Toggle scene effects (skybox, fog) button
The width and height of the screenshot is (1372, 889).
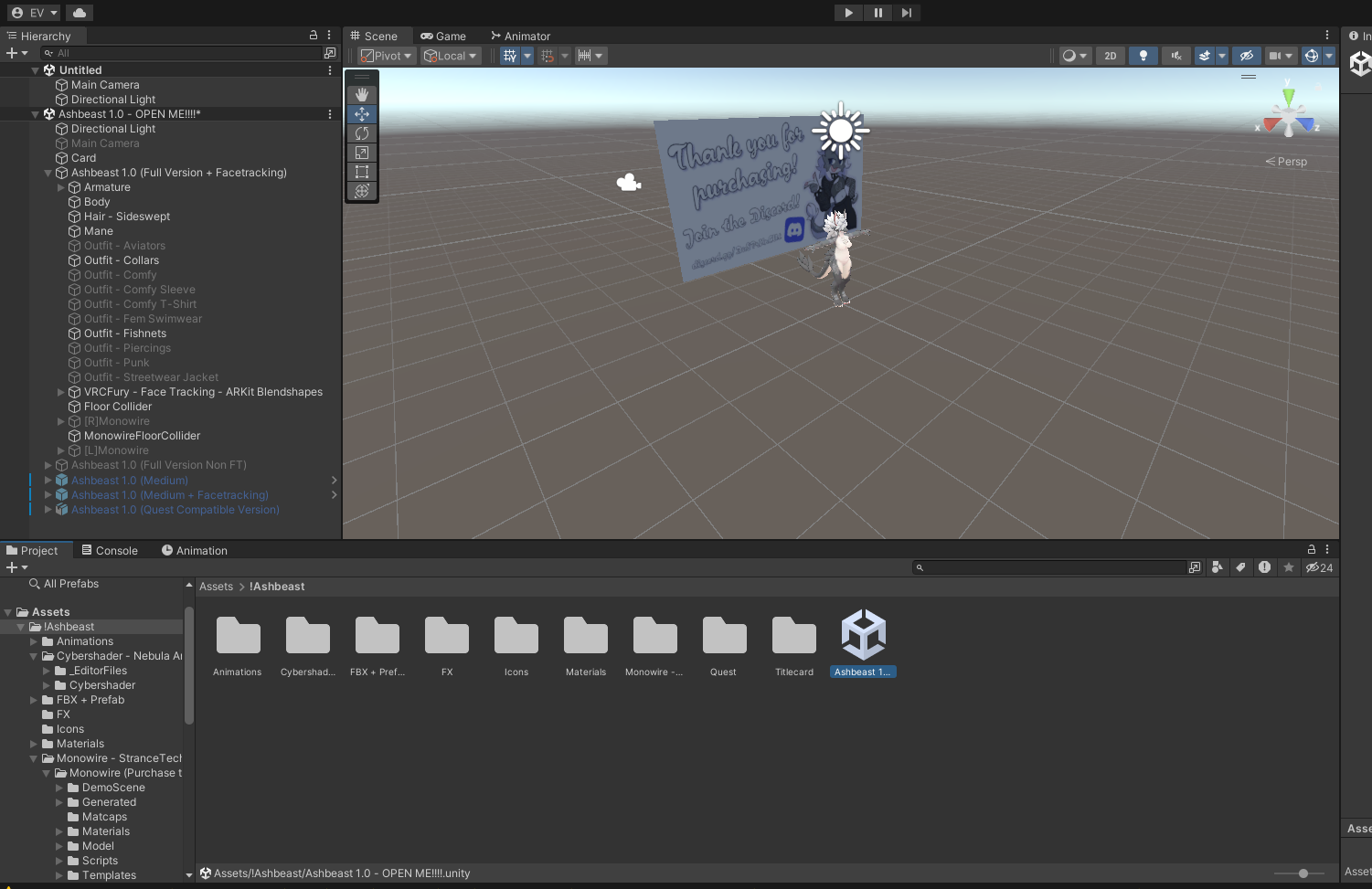(x=1205, y=56)
